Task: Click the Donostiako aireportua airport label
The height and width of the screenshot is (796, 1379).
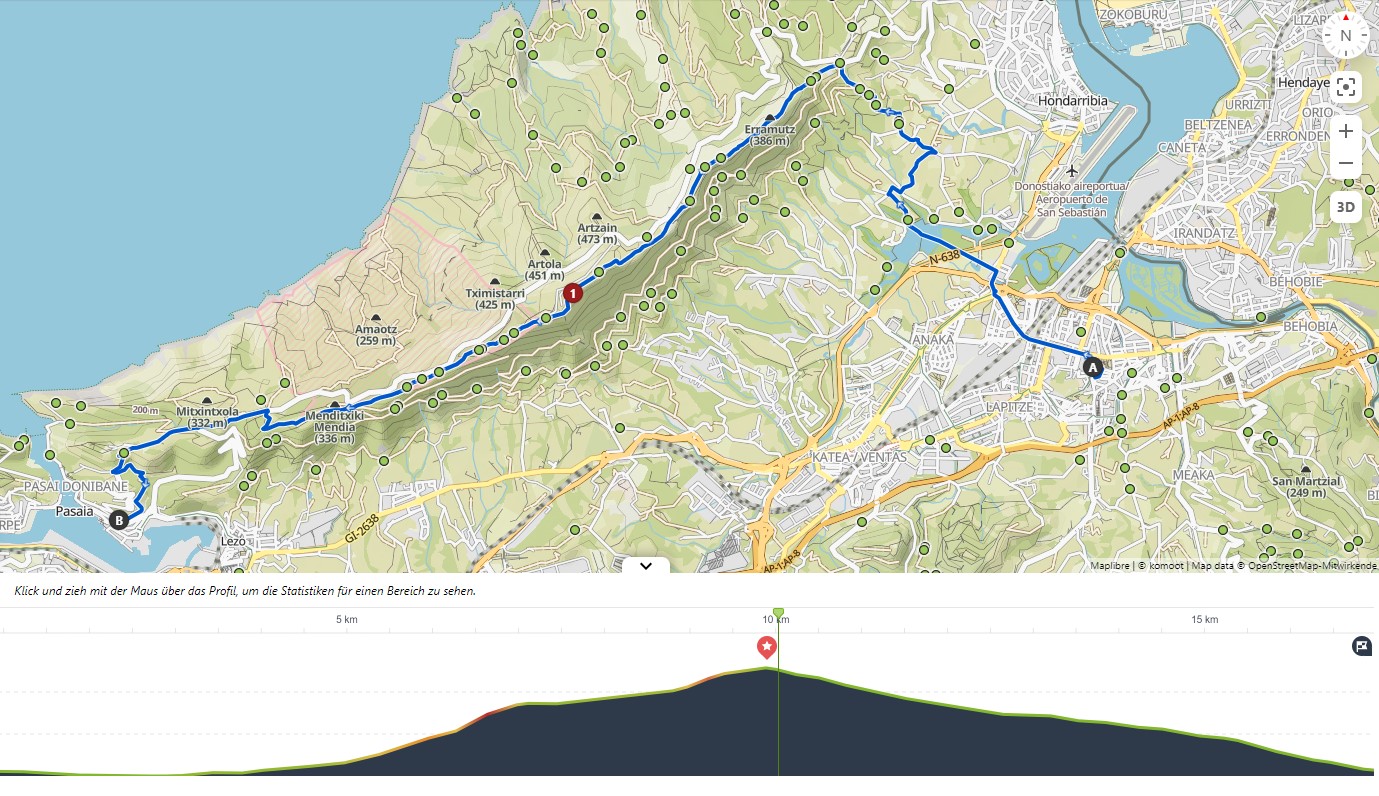Action: click(x=1071, y=199)
